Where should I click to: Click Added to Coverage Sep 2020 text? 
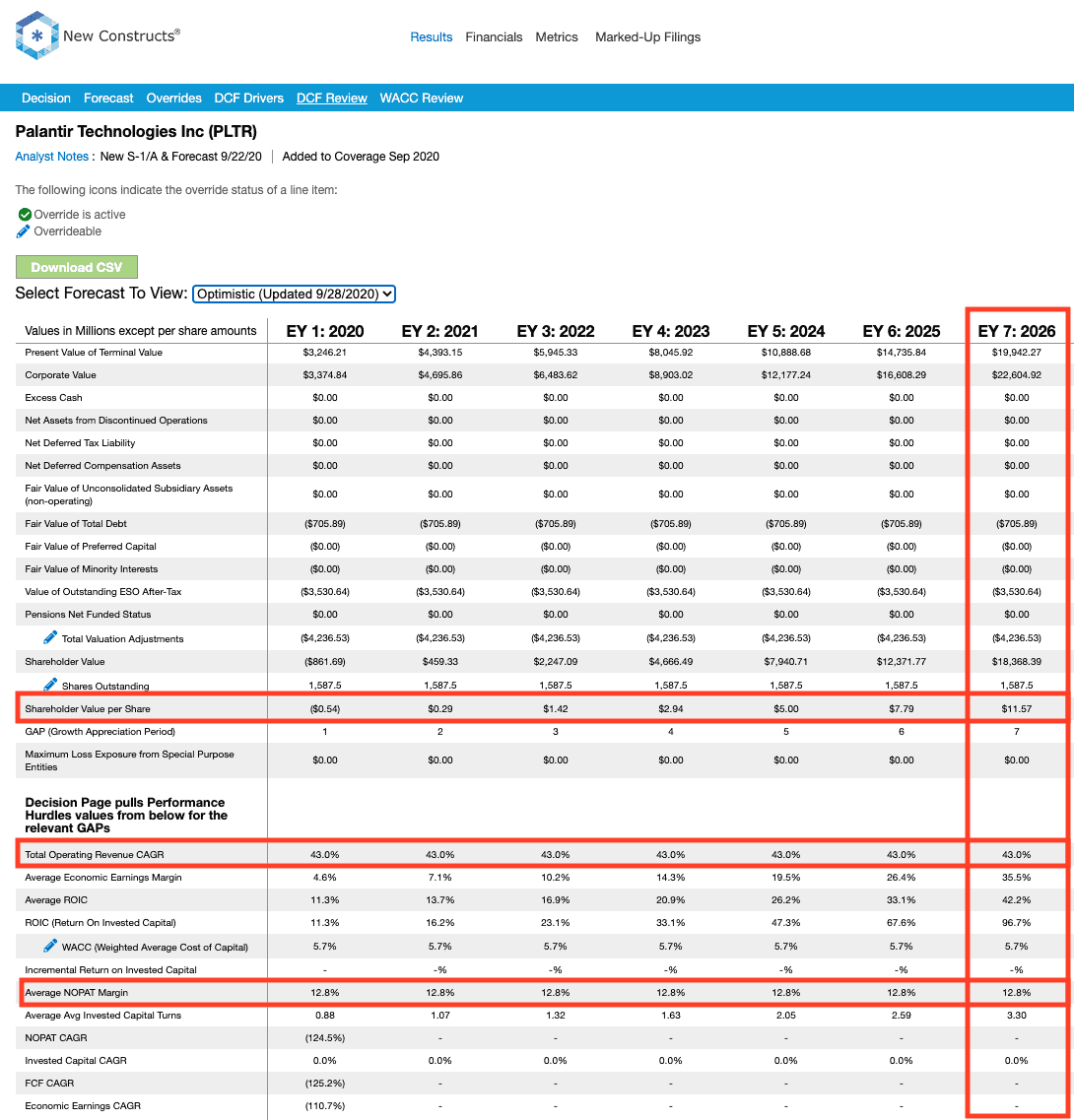pos(361,157)
